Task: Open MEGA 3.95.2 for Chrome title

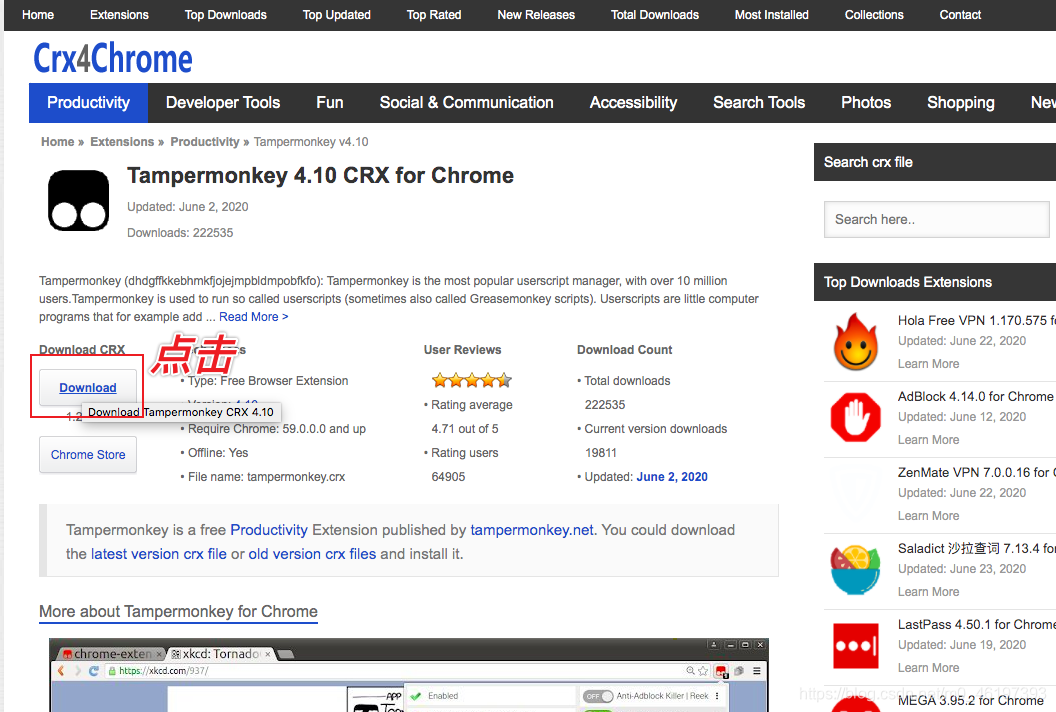Action: click(x=970, y=701)
